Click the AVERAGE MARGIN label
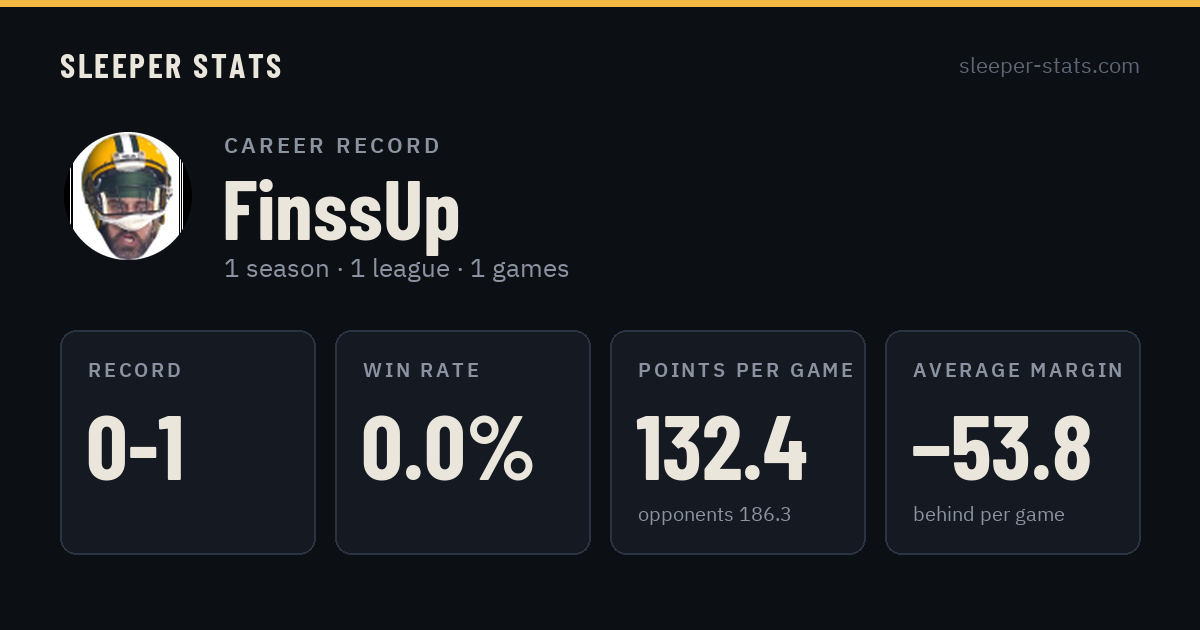Viewport: 1200px width, 630px height. (x=1018, y=370)
